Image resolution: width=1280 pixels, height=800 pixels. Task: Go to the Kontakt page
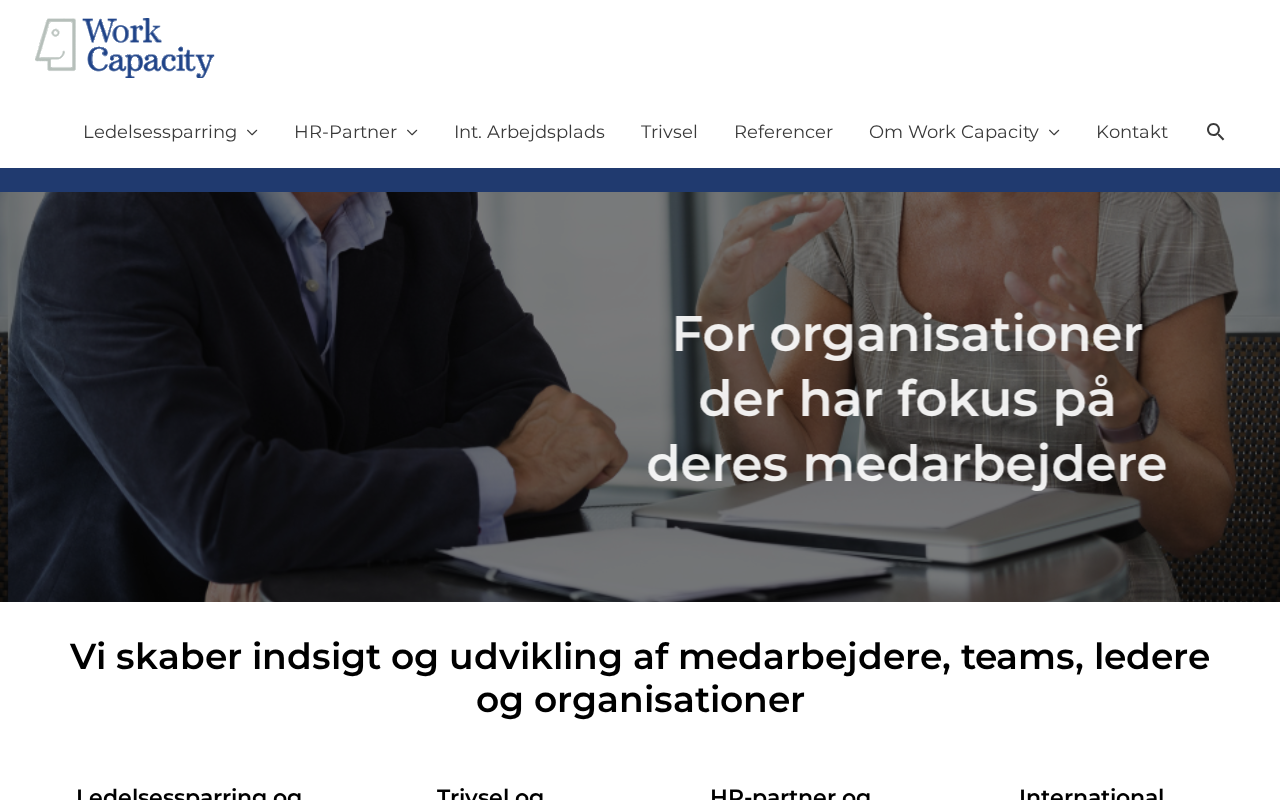pos(1132,132)
